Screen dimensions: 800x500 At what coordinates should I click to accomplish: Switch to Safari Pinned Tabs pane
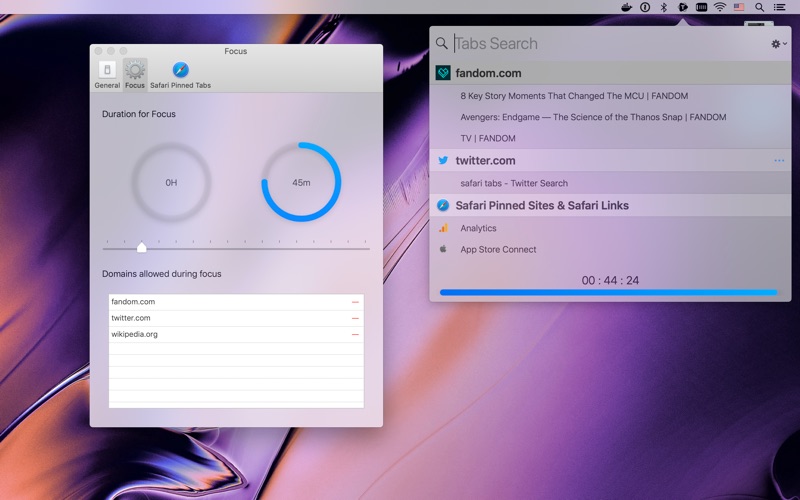181,74
